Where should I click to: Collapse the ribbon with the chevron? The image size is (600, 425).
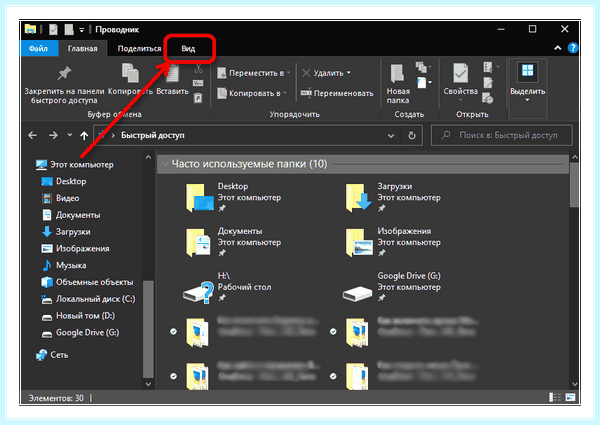tap(558, 48)
